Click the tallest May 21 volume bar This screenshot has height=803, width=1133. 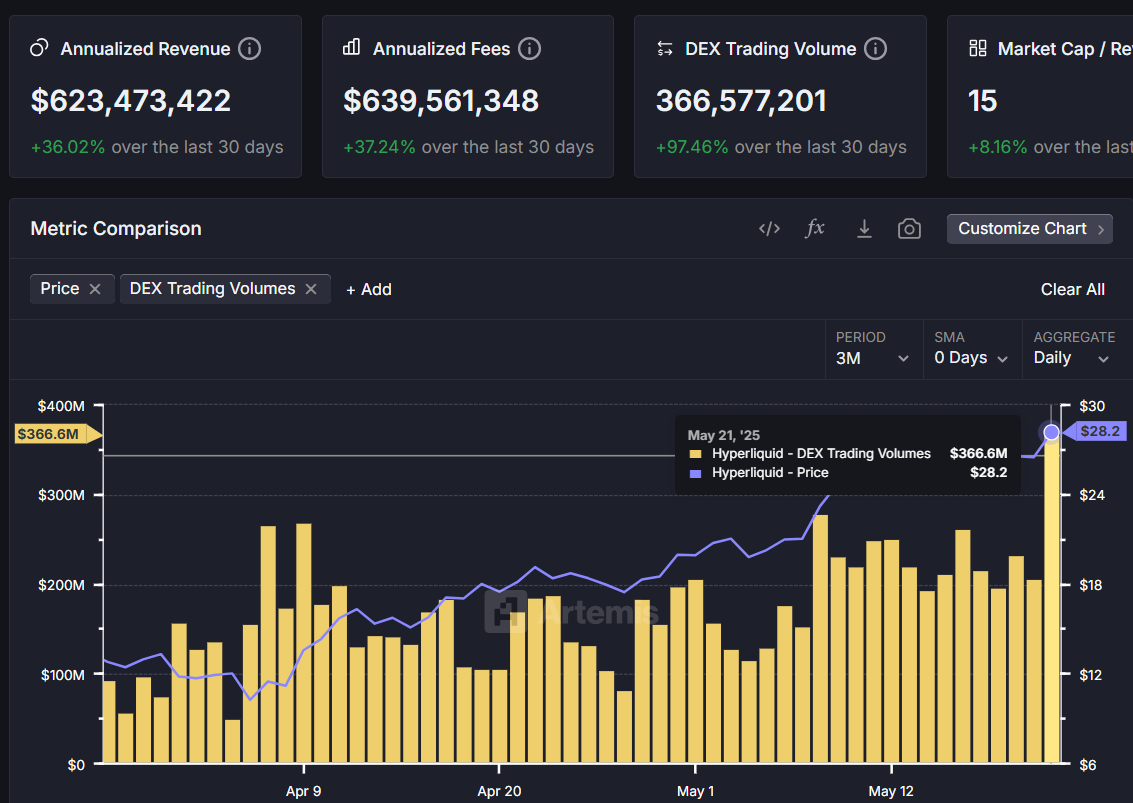1052,600
